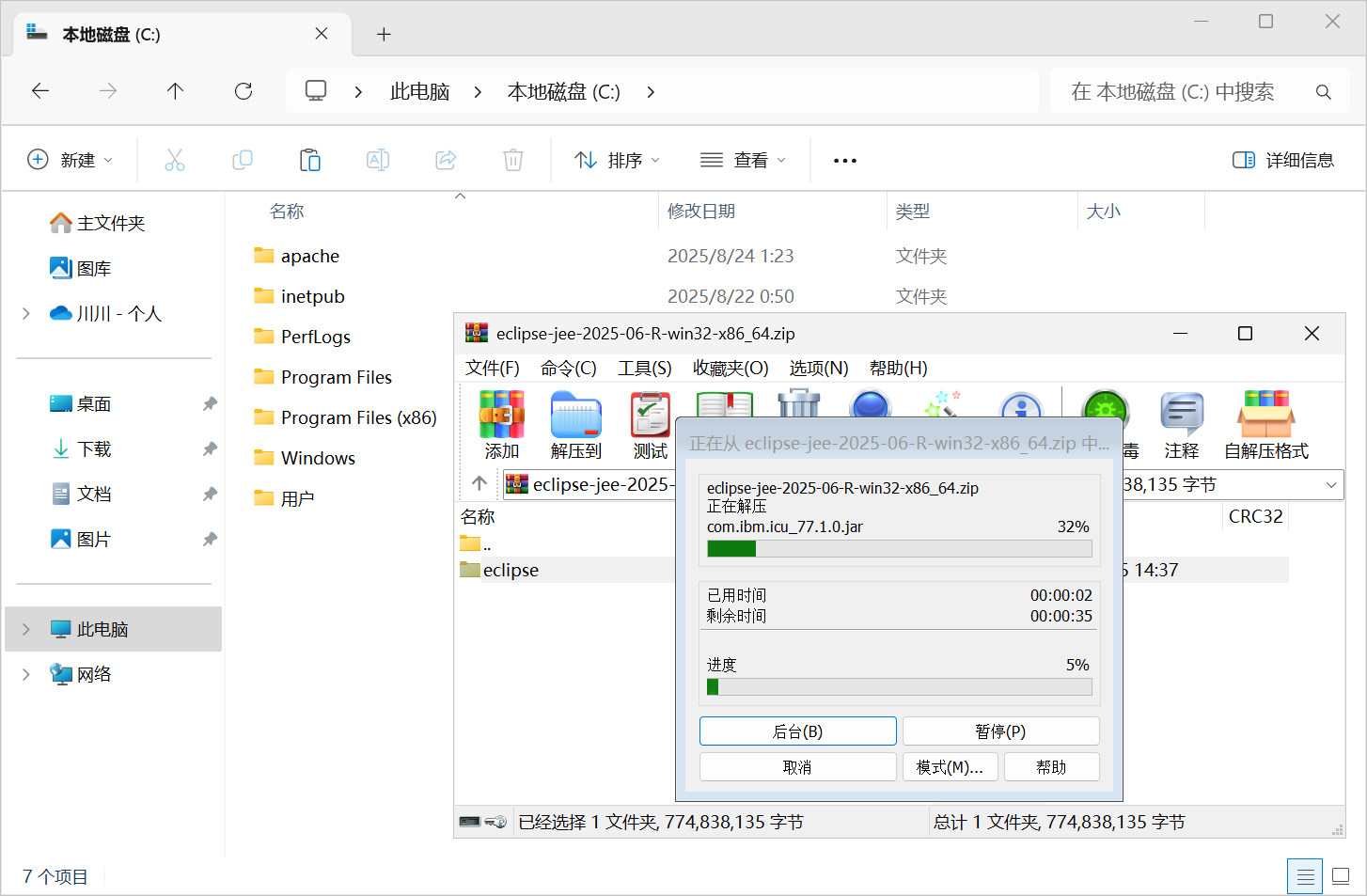Click the Copy icon in Explorer toolbar
This screenshot has width=1367, height=896.
243,160
